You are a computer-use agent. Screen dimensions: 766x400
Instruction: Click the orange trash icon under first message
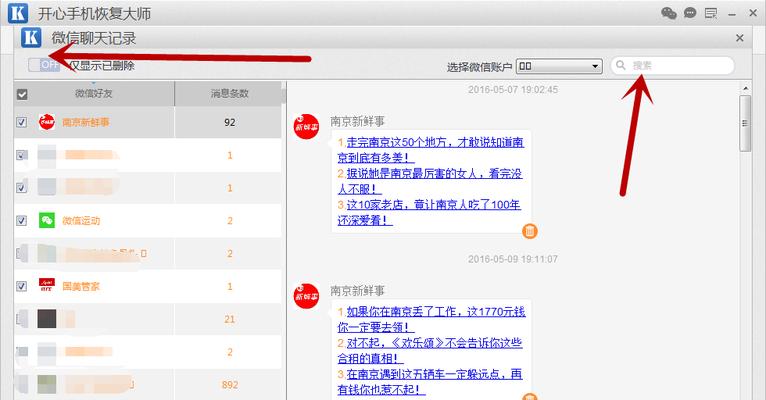tap(530, 231)
